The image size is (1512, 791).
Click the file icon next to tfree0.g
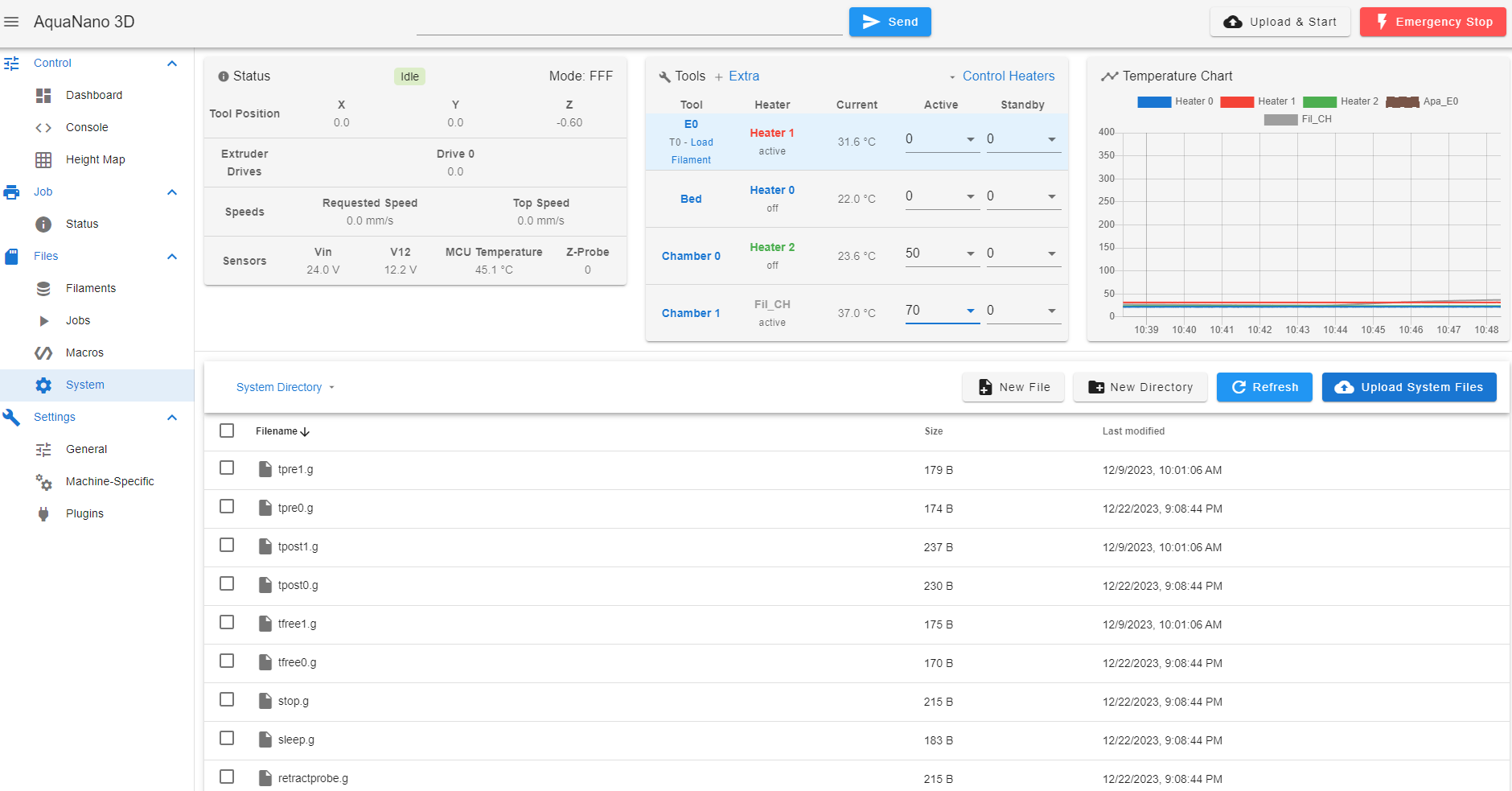pos(265,662)
